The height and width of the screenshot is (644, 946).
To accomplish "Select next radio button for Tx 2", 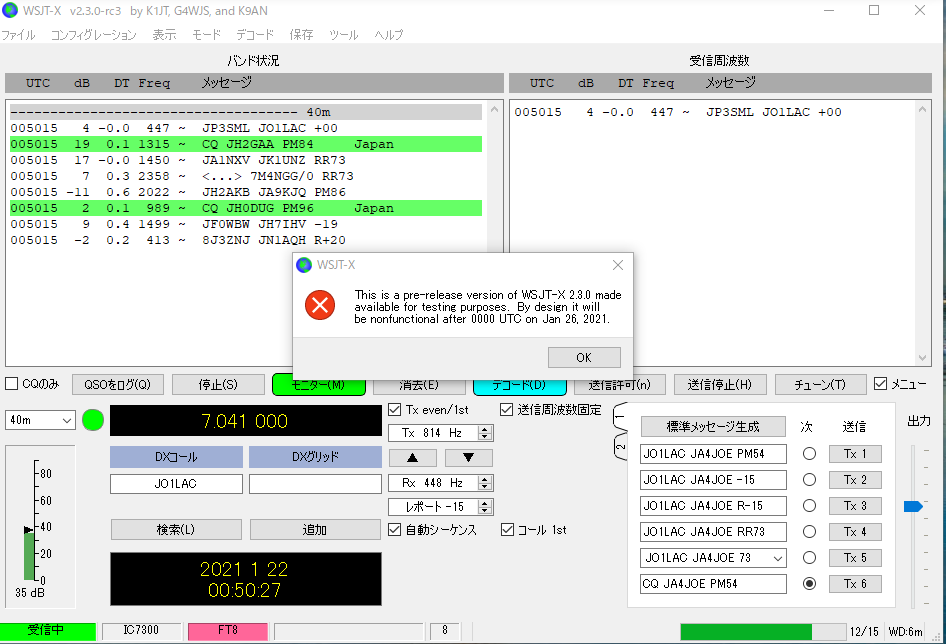I will click(x=810, y=480).
